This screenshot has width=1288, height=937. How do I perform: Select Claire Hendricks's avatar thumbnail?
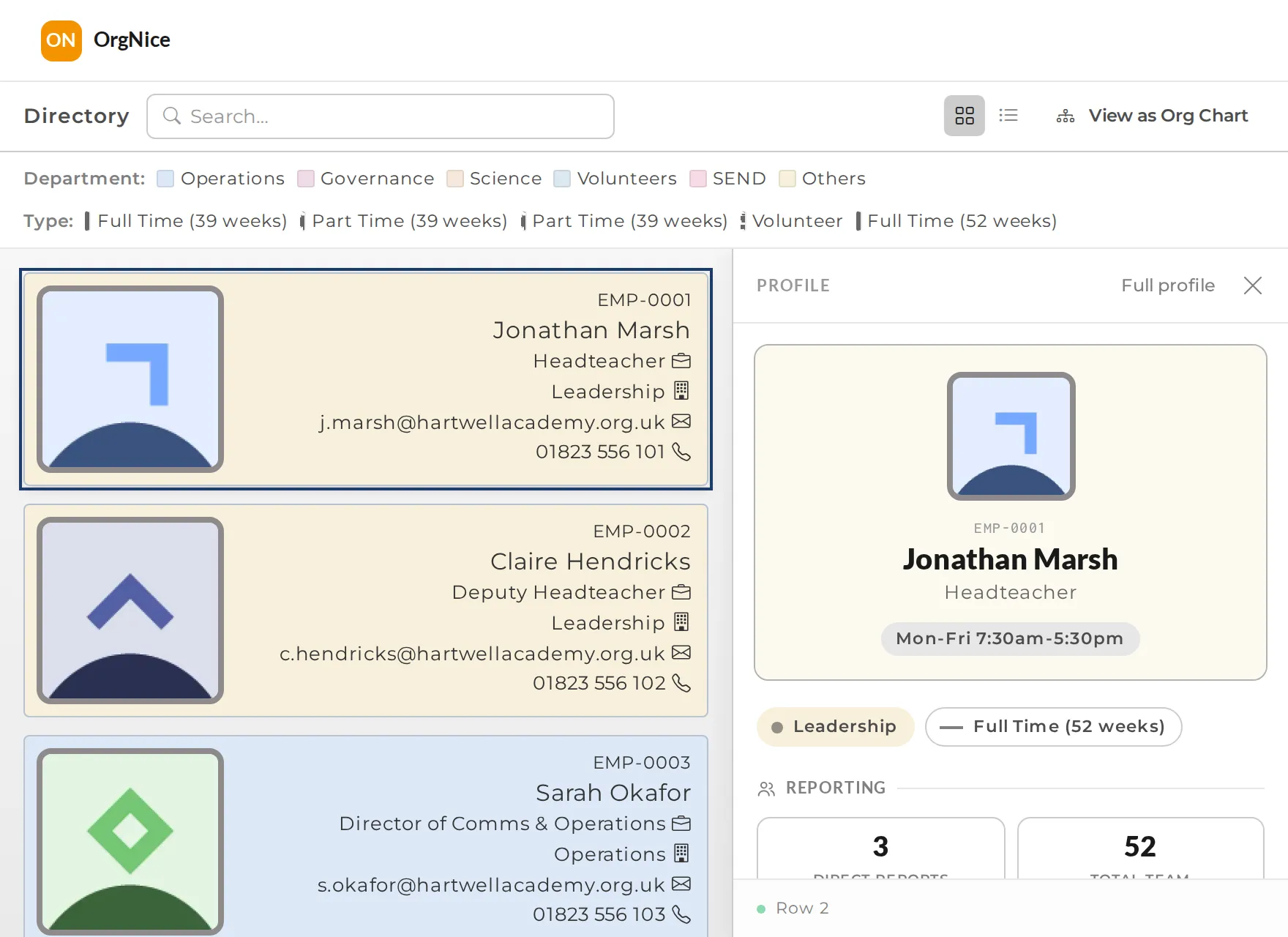pos(130,611)
